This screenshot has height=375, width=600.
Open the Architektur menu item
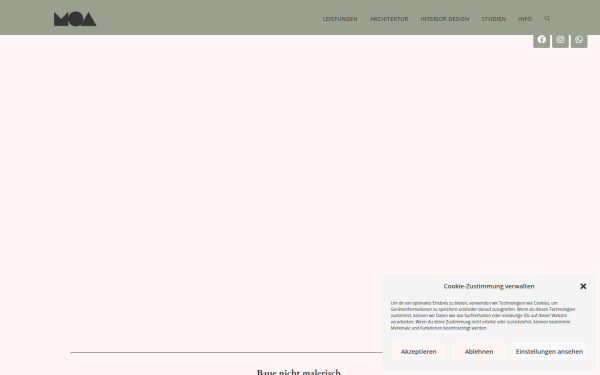pyautogui.click(x=389, y=19)
